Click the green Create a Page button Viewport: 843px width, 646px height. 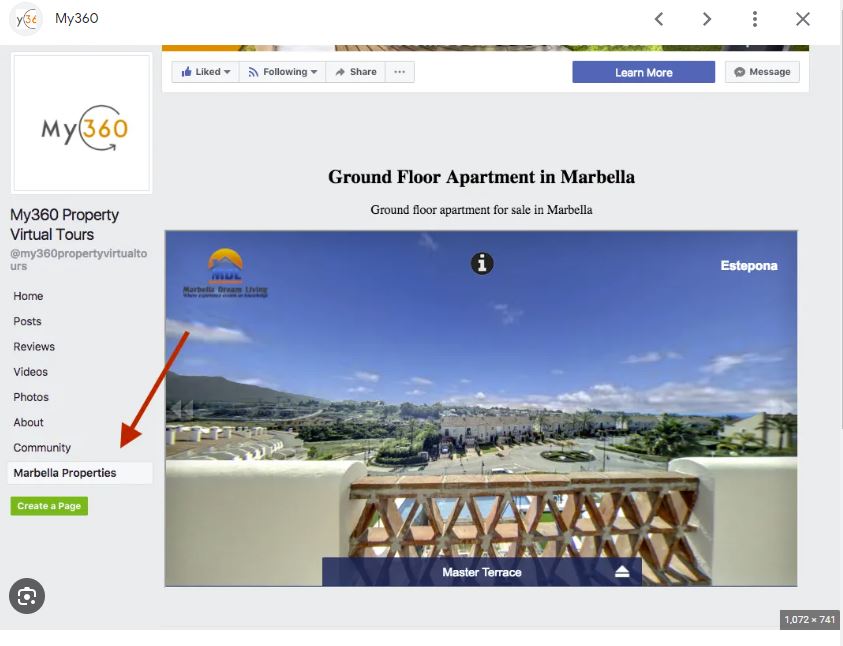49,506
